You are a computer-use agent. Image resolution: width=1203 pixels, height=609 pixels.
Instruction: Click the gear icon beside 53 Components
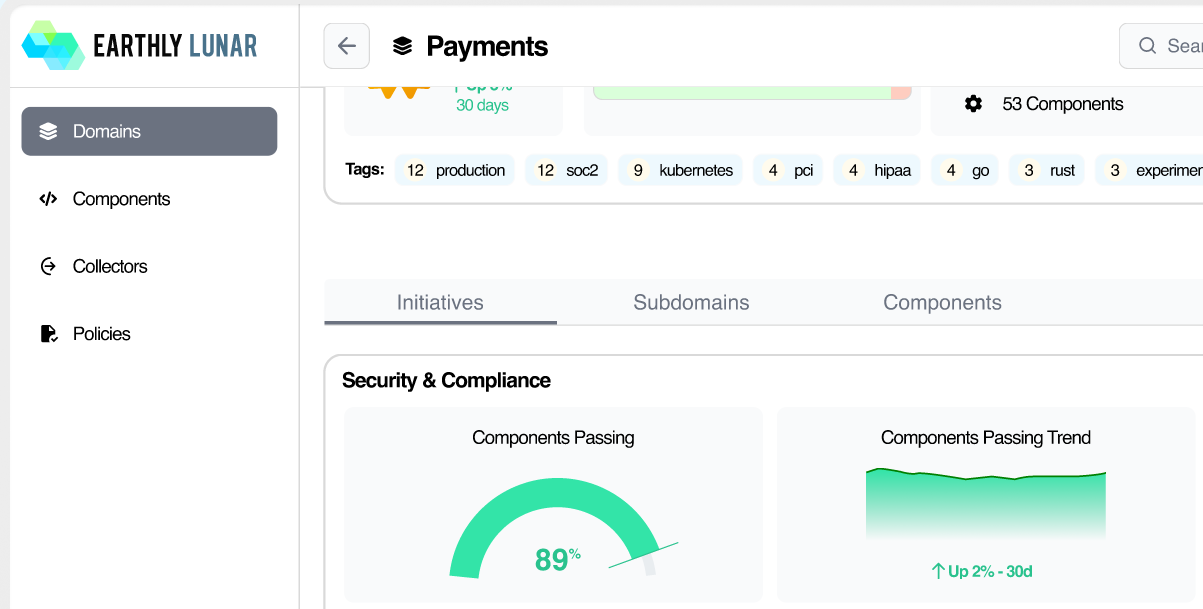[x=973, y=104]
